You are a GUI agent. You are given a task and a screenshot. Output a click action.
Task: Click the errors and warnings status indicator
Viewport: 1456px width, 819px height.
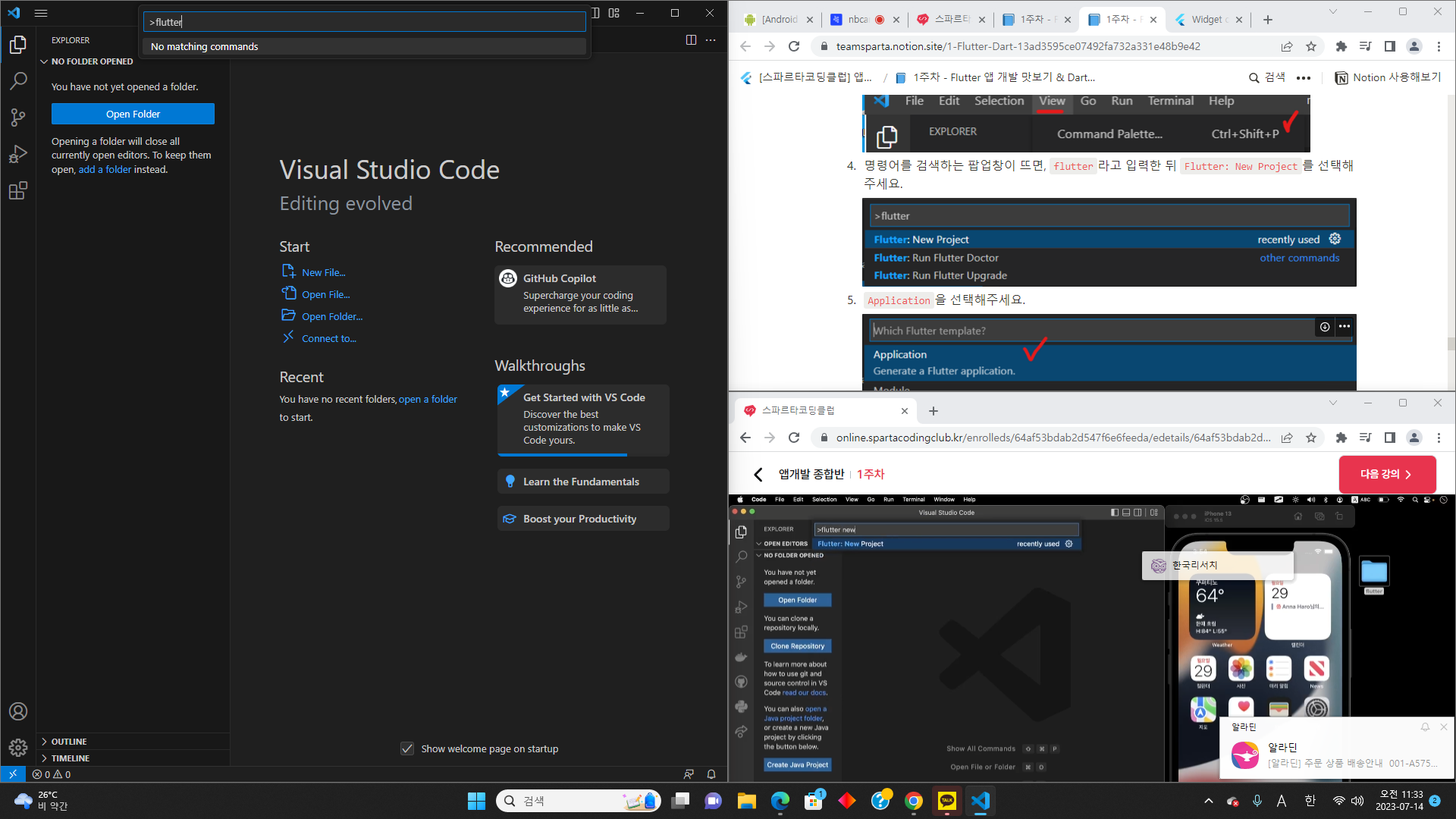point(52,774)
